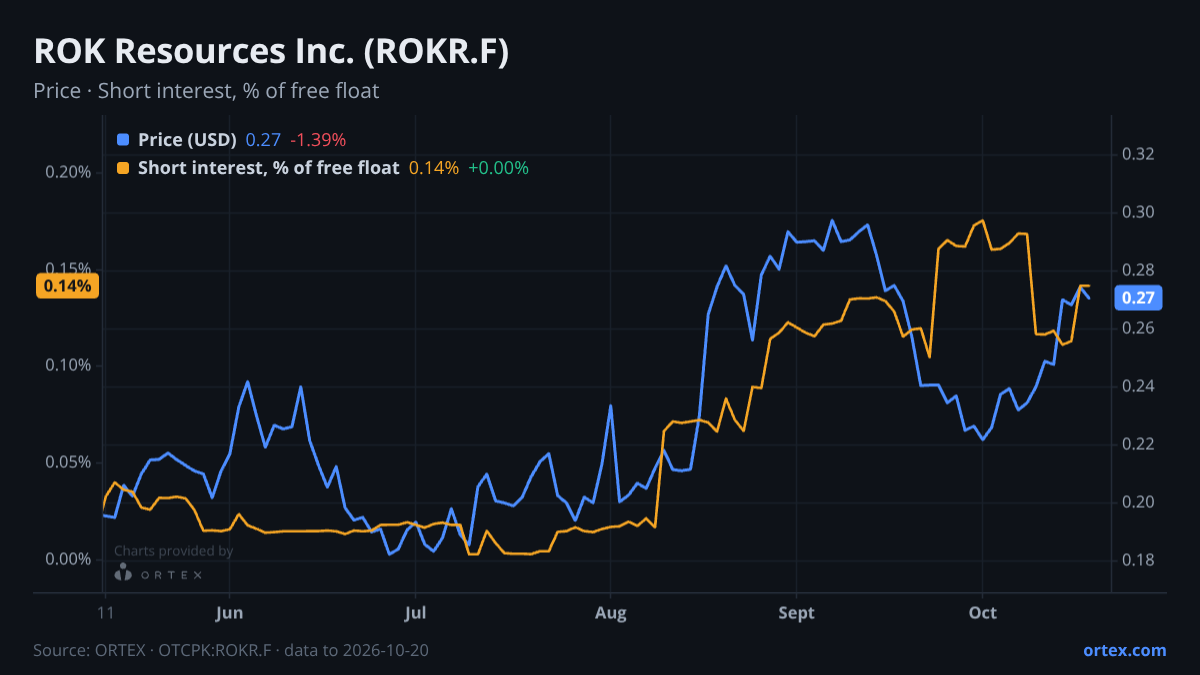Click the 0.18 right axis price label

[x=1139, y=560]
